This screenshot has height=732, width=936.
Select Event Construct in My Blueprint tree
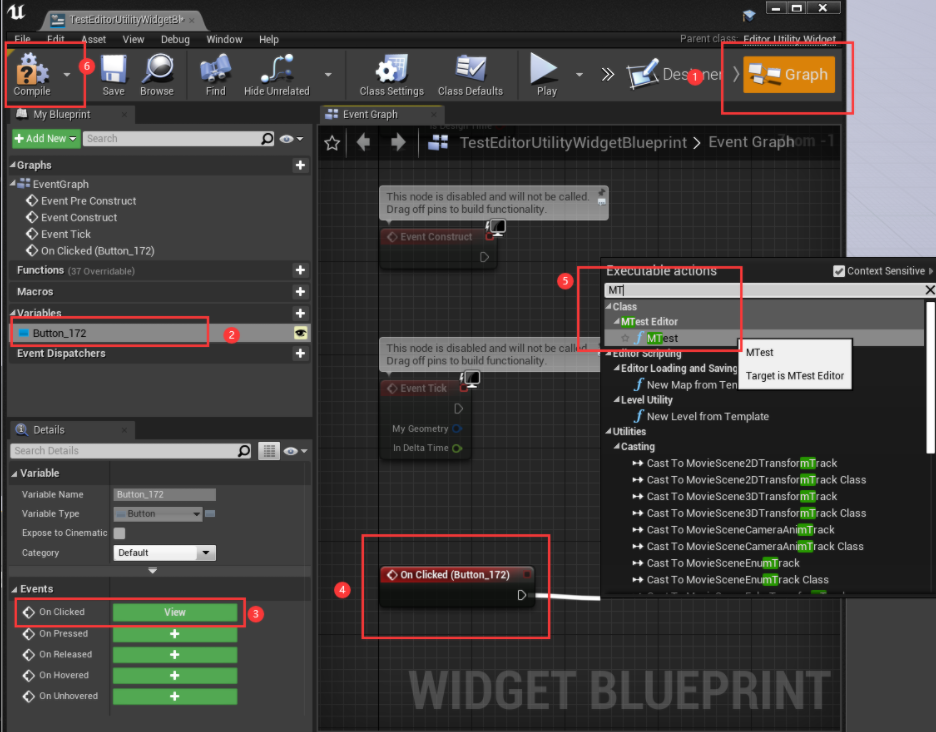coord(79,217)
